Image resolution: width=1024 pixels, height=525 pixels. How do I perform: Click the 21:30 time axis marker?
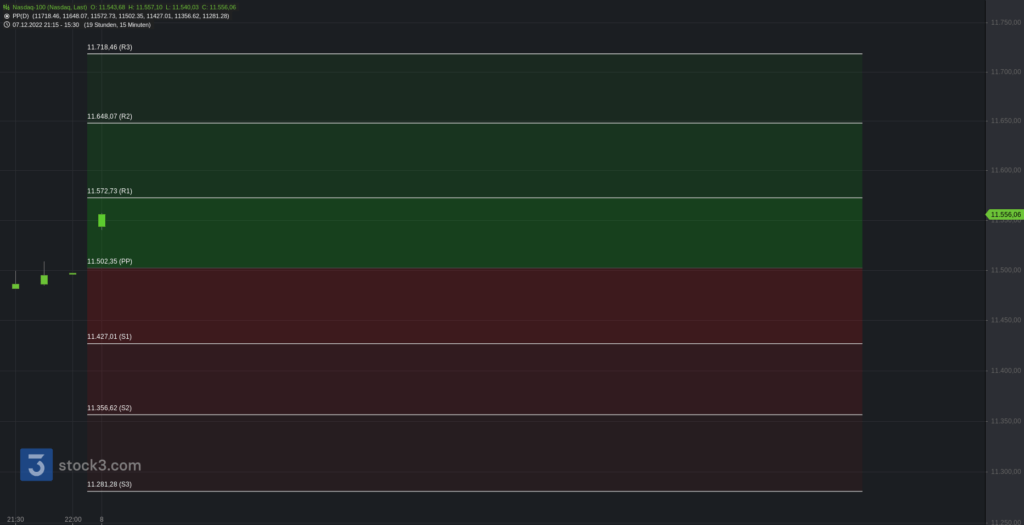(15, 519)
